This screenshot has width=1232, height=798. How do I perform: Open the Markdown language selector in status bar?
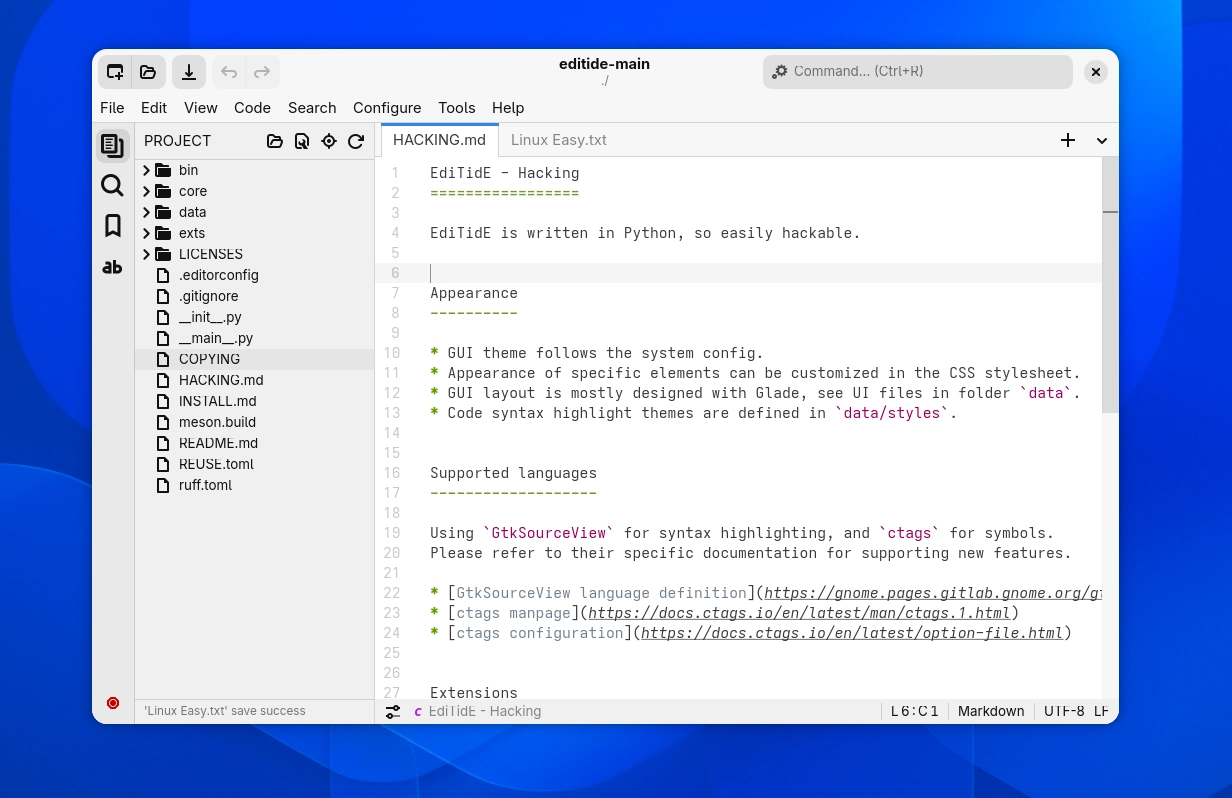991,711
